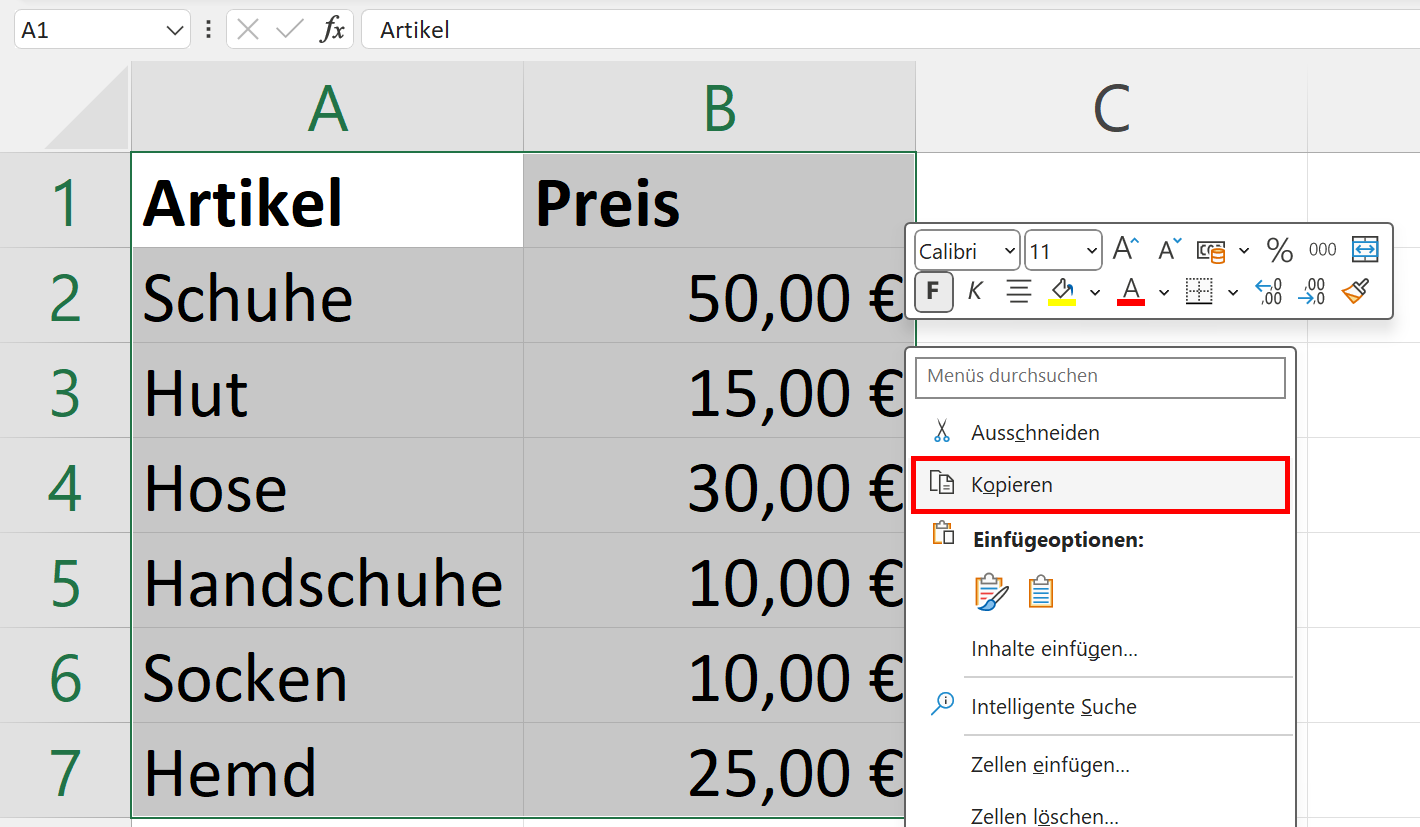The height and width of the screenshot is (827, 1420).
Task: Click the scissors icon beside Ausschneiden
Action: click(x=941, y=432)
